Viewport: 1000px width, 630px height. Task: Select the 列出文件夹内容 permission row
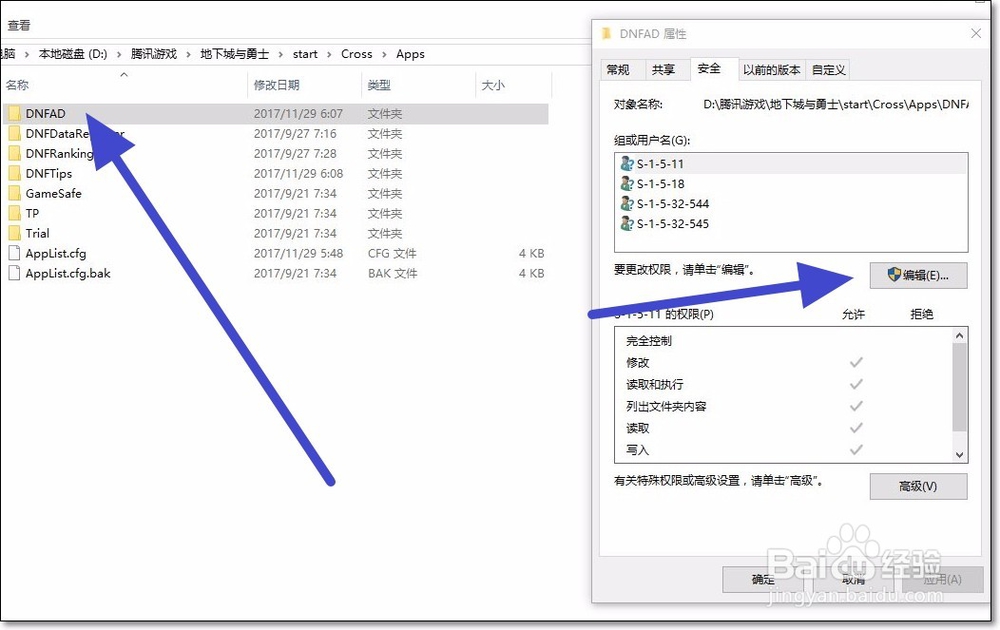click(x=784, y=406)
